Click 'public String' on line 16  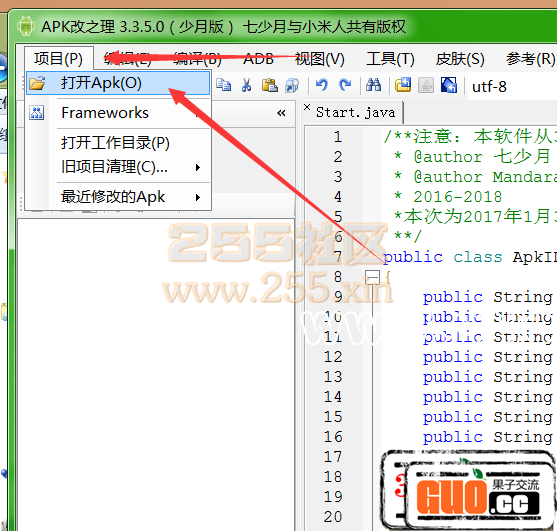pyautogui.click(x=488, y=437)
